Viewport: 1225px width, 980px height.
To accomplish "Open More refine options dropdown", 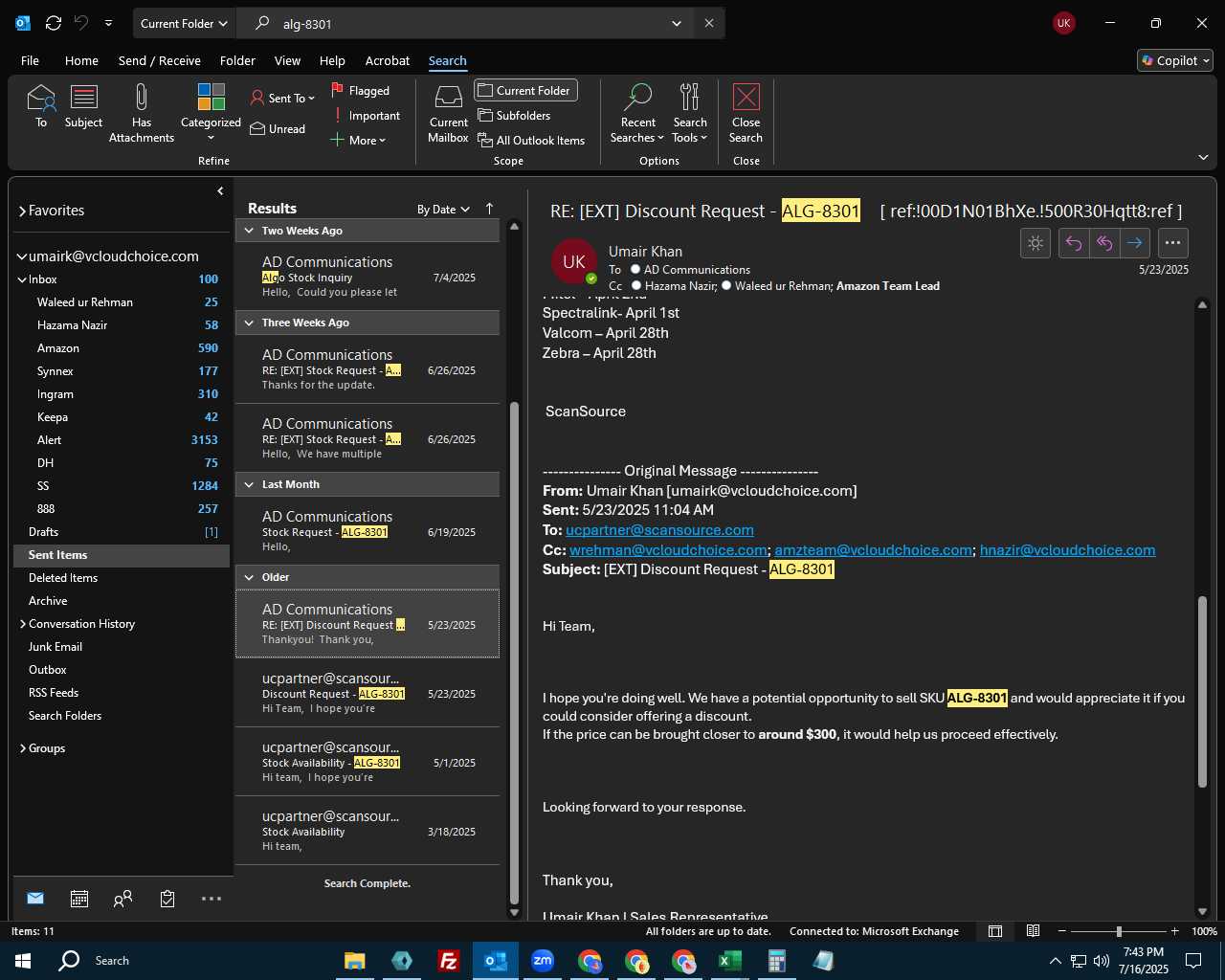I will (x=358, y=140).
